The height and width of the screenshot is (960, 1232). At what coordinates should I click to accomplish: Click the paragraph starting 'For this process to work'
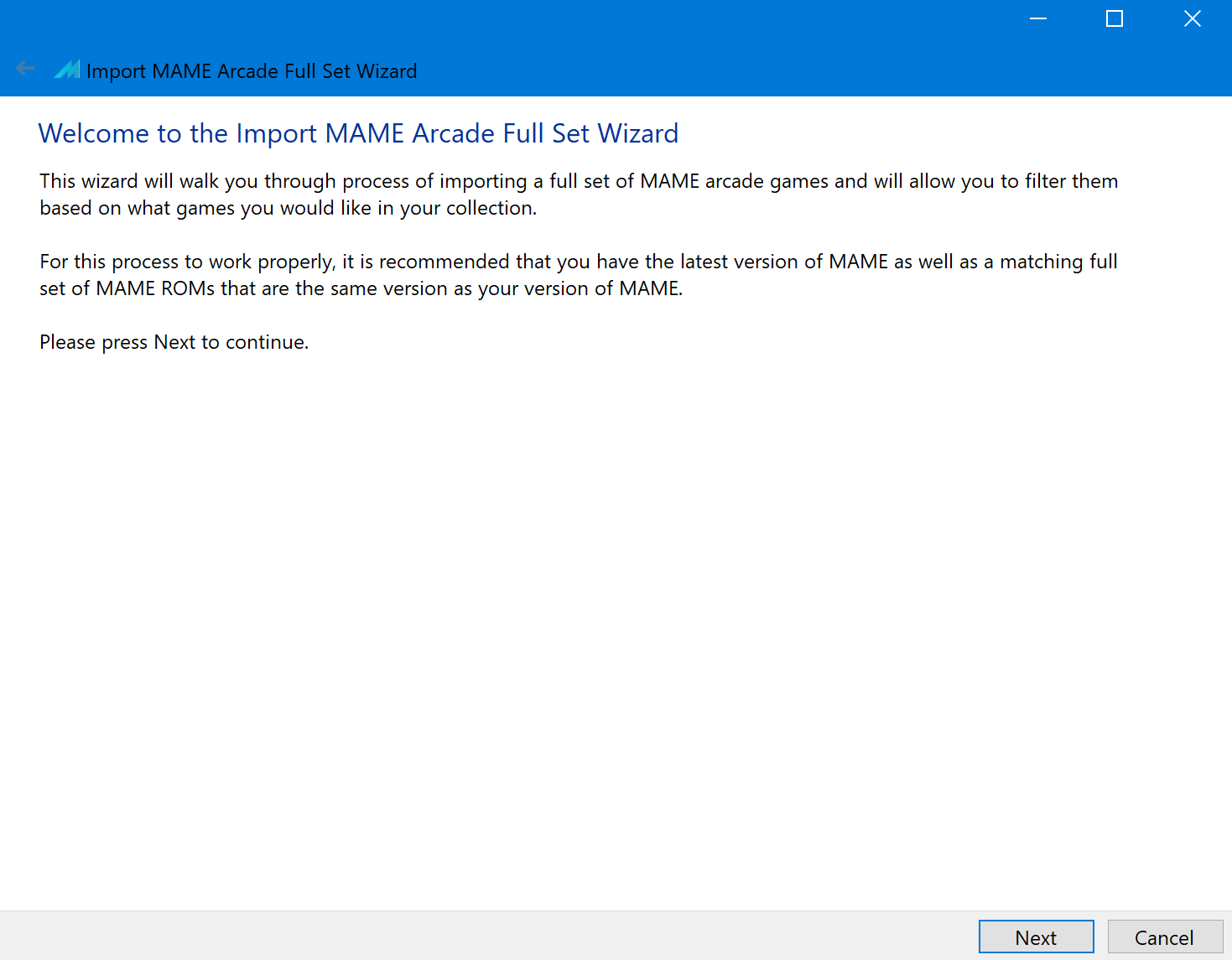(579, 275)
